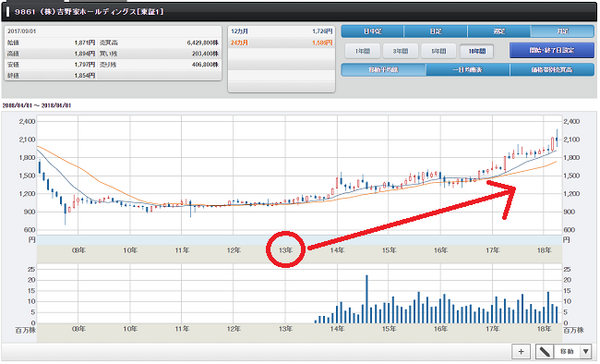Switch to the 日中足 intraday chart tab

372,31
